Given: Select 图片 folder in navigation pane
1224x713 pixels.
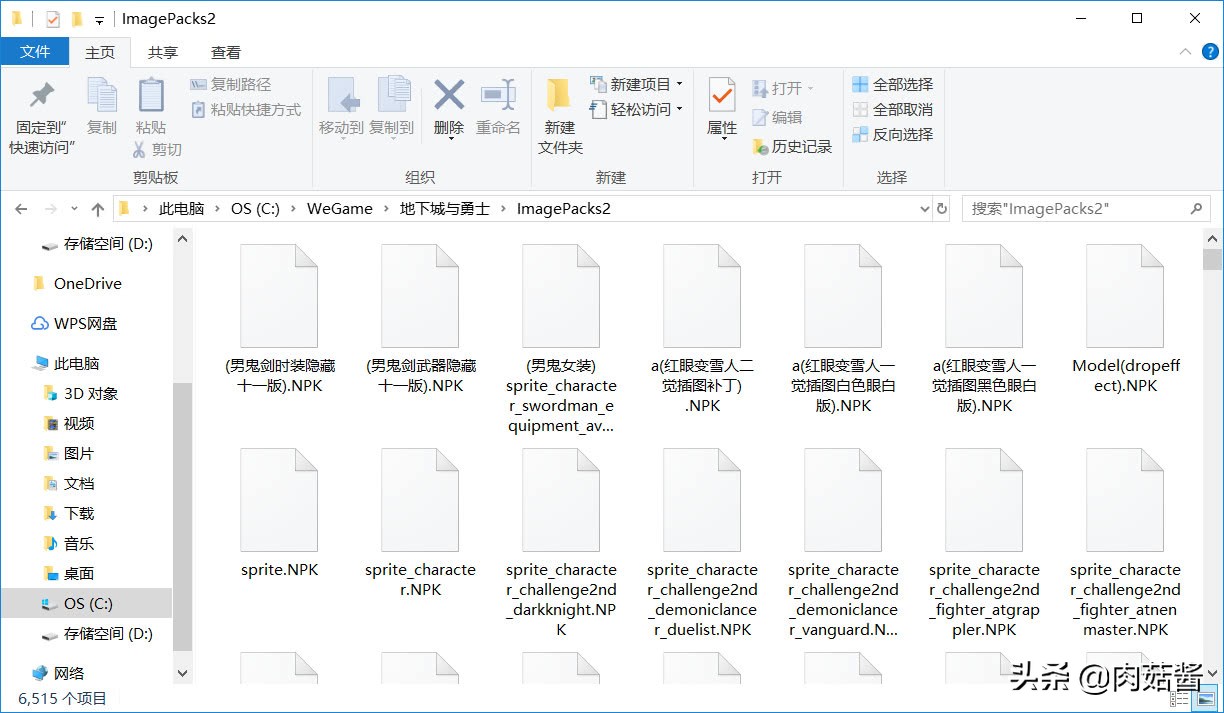Looking at the screenshot, I should point(79,454).
